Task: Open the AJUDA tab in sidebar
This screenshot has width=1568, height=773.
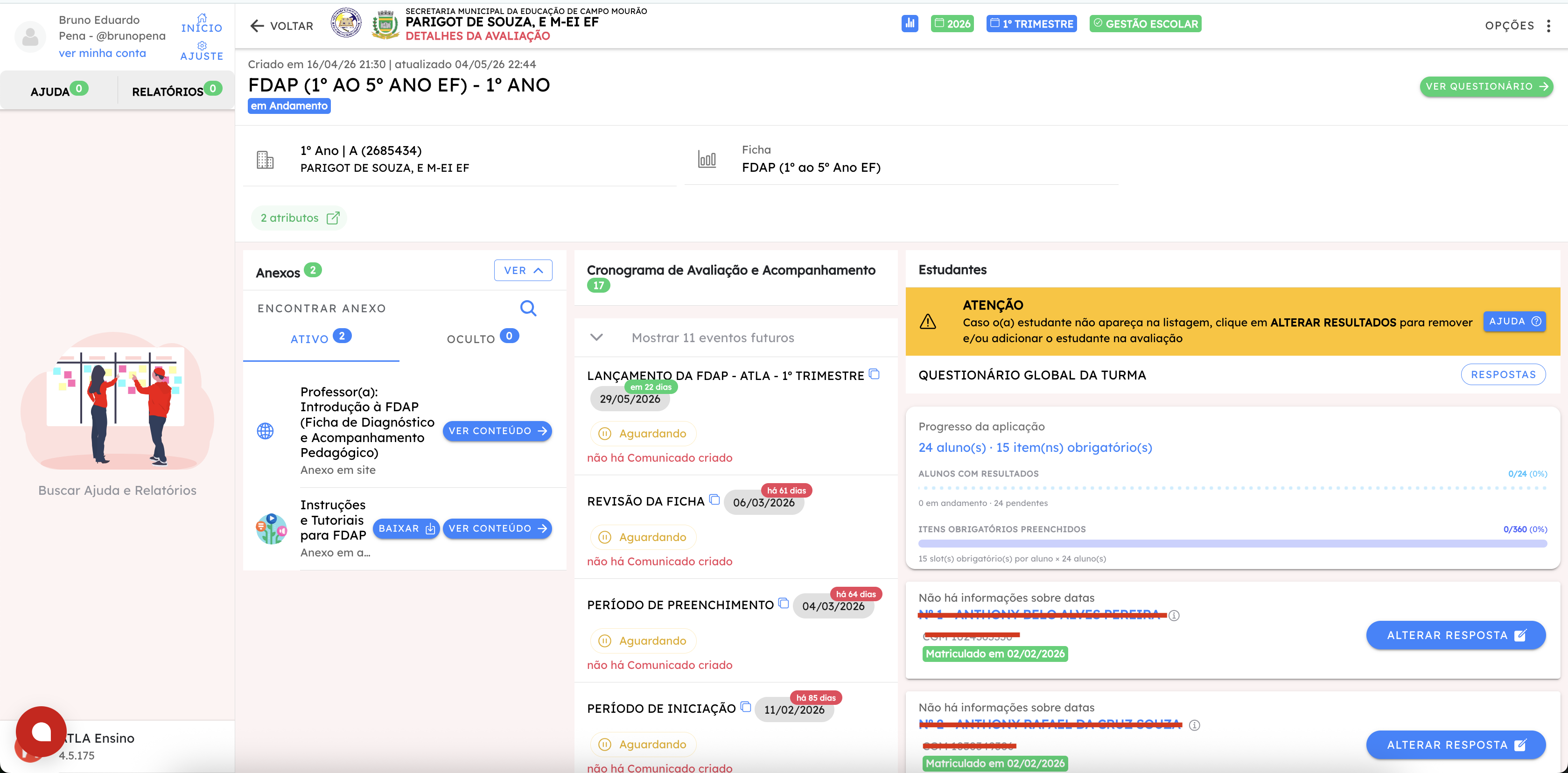Action: [59, 90]
